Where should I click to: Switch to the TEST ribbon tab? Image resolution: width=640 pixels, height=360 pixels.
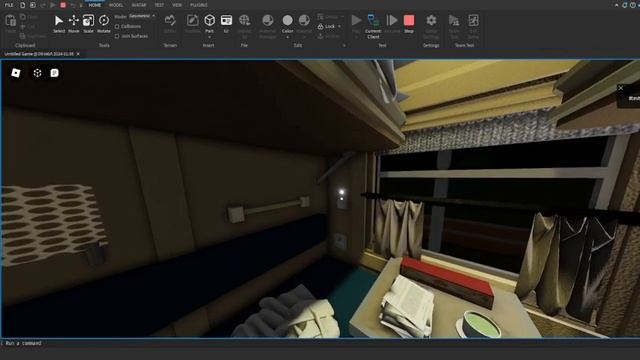159,5
